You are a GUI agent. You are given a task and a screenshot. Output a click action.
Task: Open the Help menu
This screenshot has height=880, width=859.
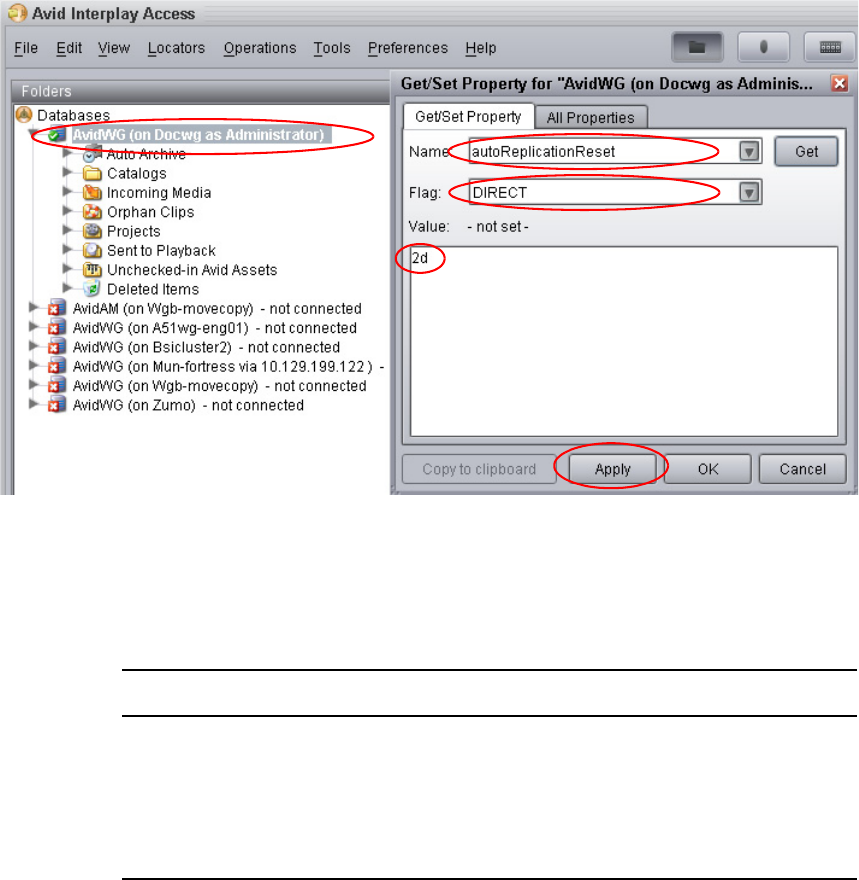pos(481,48)
